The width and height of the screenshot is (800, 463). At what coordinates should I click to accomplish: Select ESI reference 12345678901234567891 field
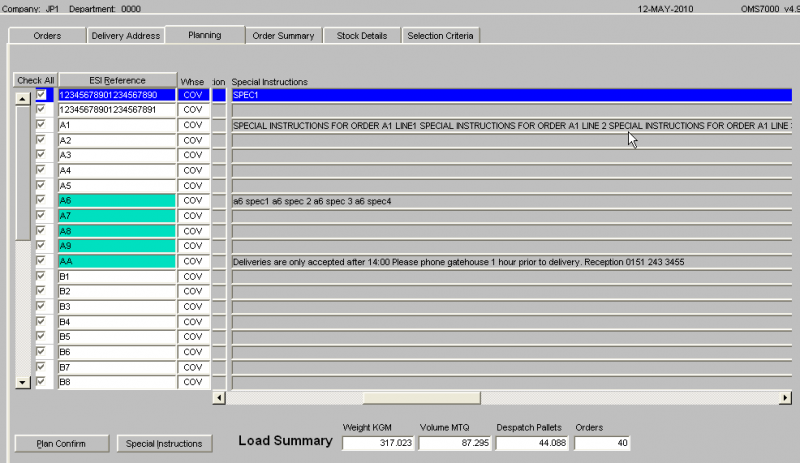pyautogui.click(x=117, y=110)
